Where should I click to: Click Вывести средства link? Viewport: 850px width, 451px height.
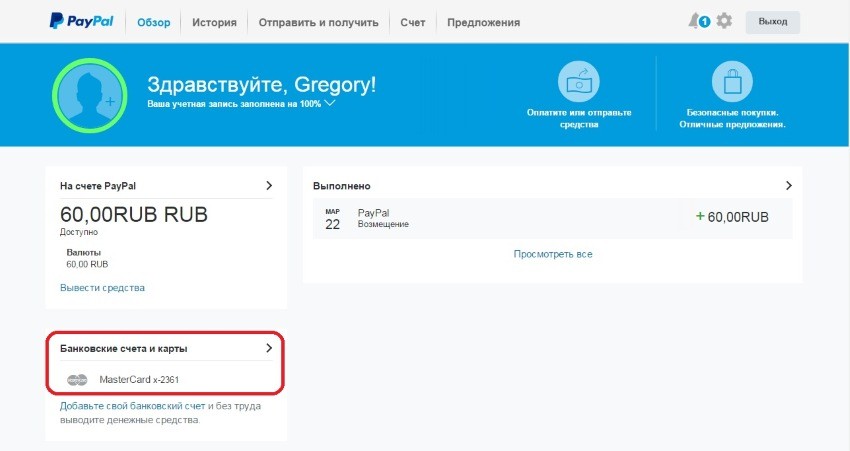[102, 288]
